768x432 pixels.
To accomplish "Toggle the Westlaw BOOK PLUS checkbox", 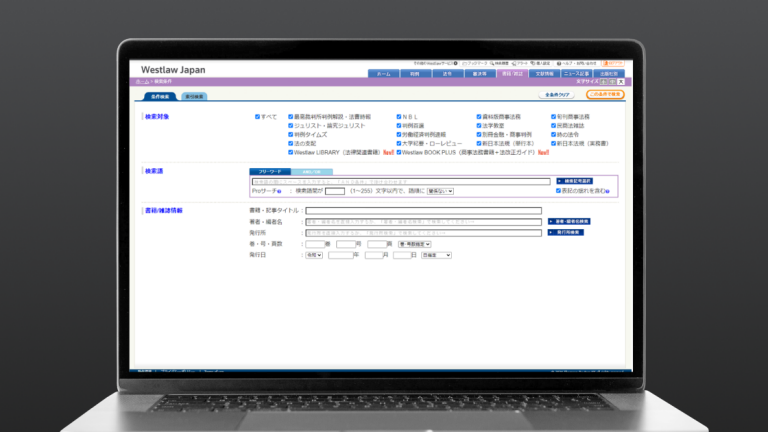I will (x=399, y=152).
